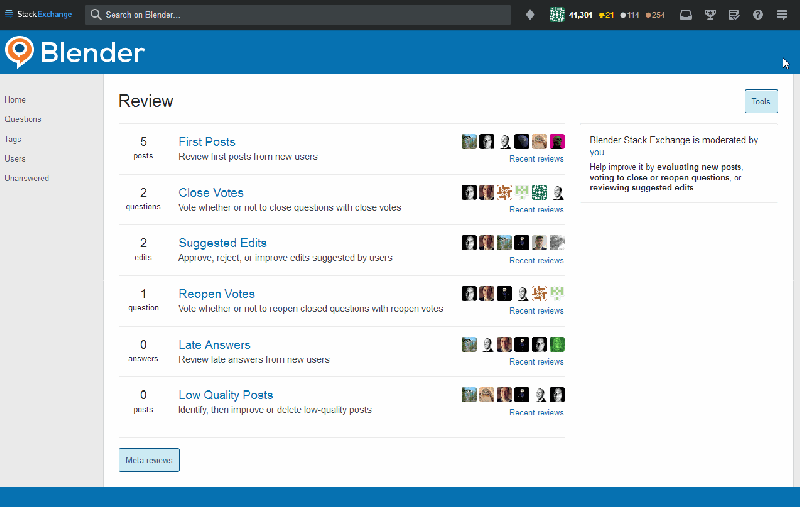
Task: Click green avatar in Late Answers row
Action: (557, 344)
